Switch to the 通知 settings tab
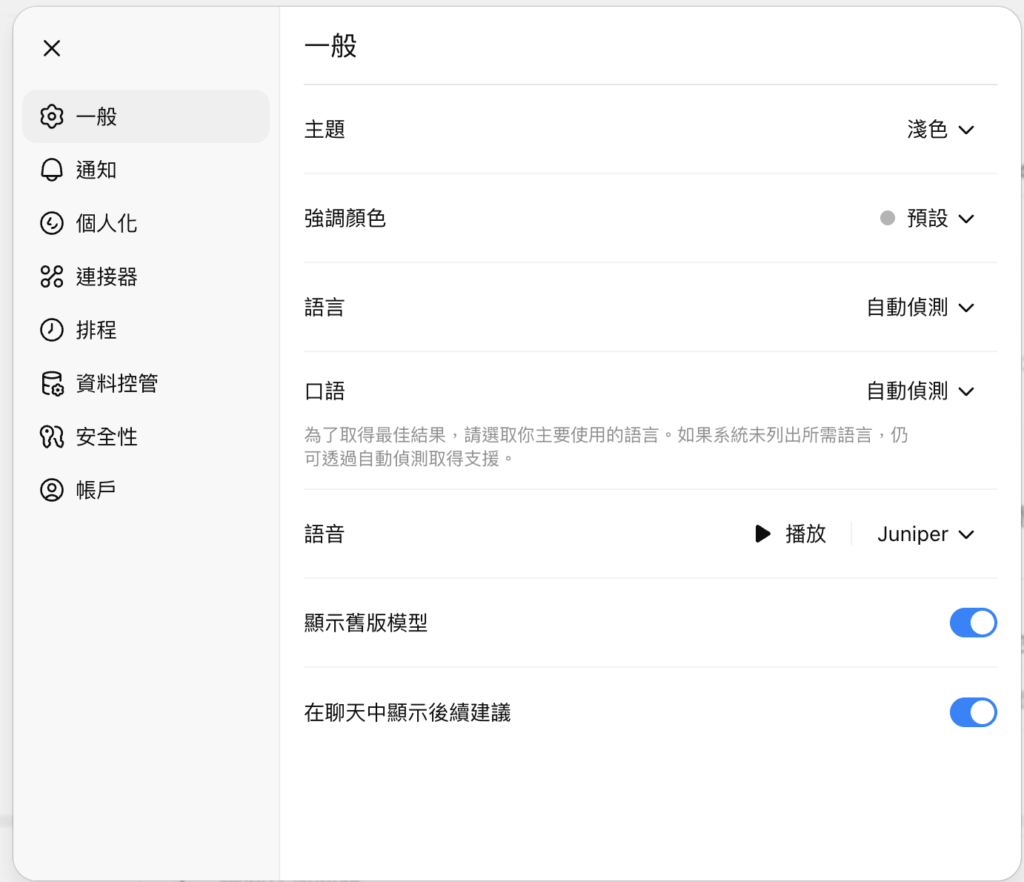 tap(97, 170)
